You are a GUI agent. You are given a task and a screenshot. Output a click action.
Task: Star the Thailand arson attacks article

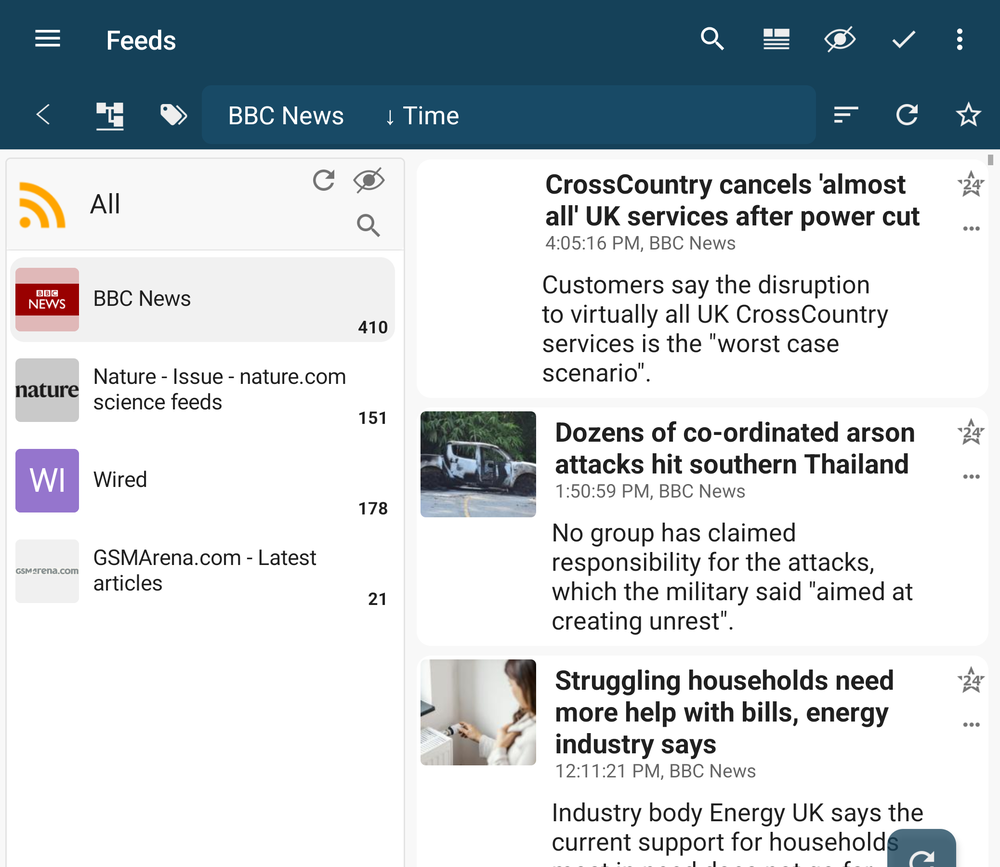tap(971, 433)
